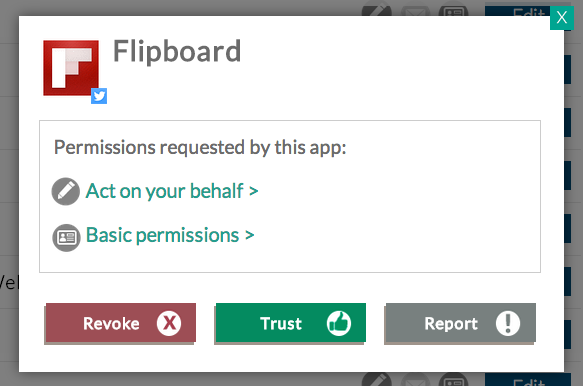Click the Flipboard app logo

(x=71, y=68)
